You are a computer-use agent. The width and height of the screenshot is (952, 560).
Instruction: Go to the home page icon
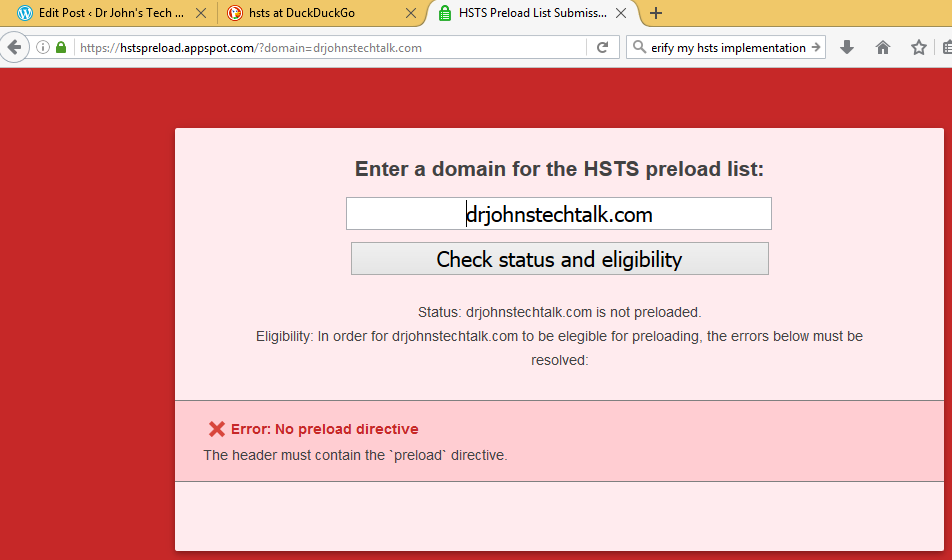point(883,47)
